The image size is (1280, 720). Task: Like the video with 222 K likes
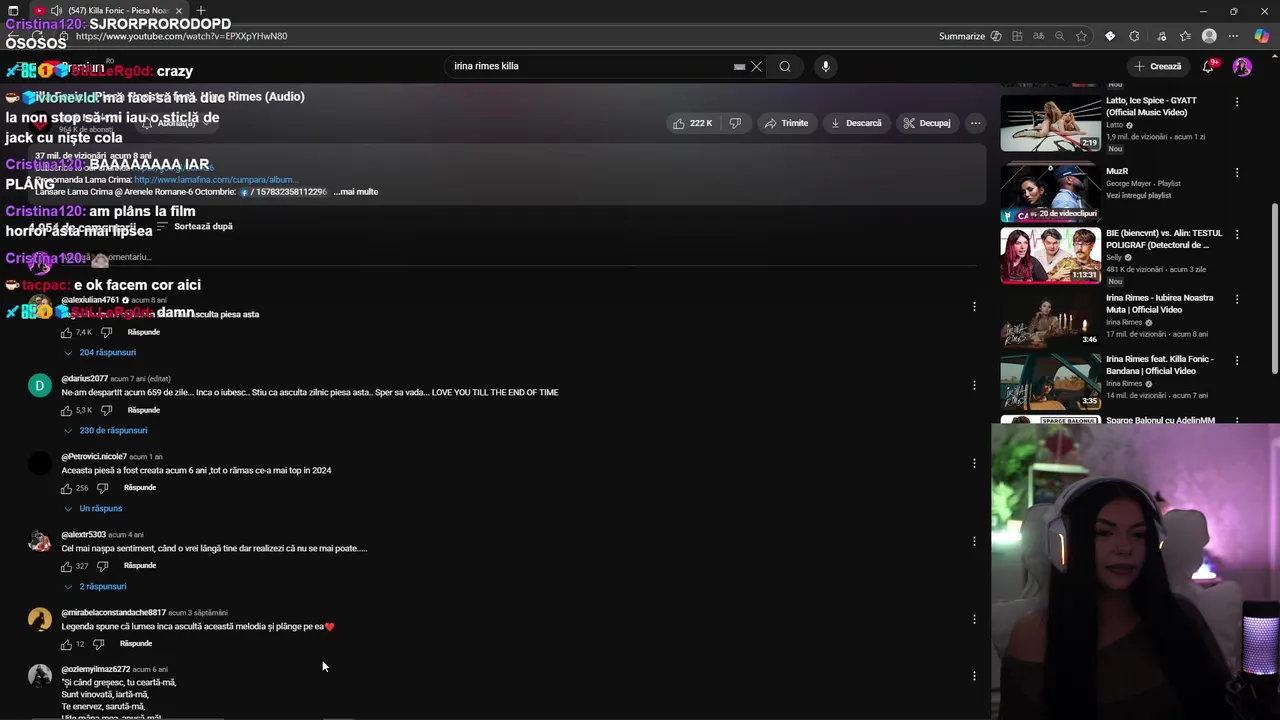[692, 123]
